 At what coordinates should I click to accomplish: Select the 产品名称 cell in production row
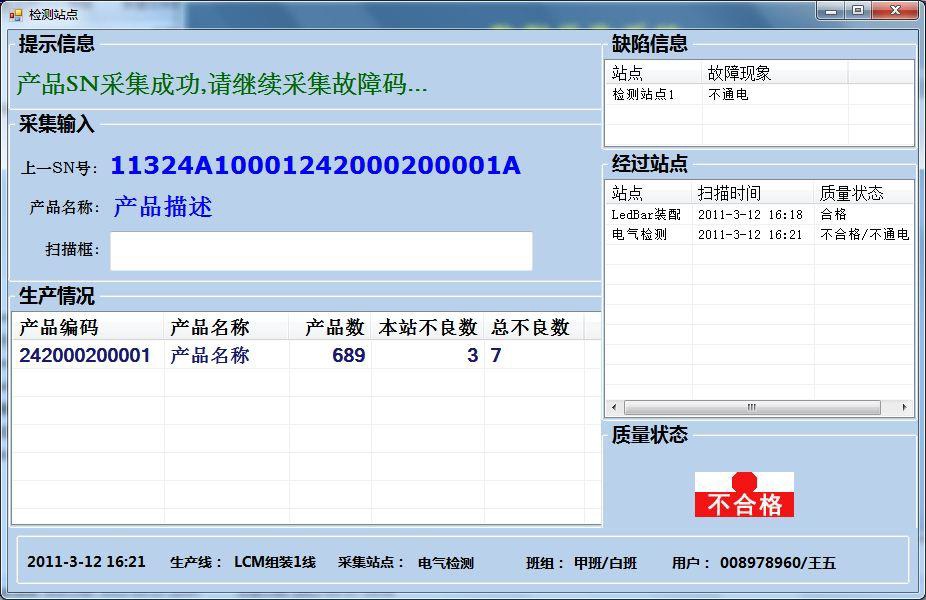210,356
